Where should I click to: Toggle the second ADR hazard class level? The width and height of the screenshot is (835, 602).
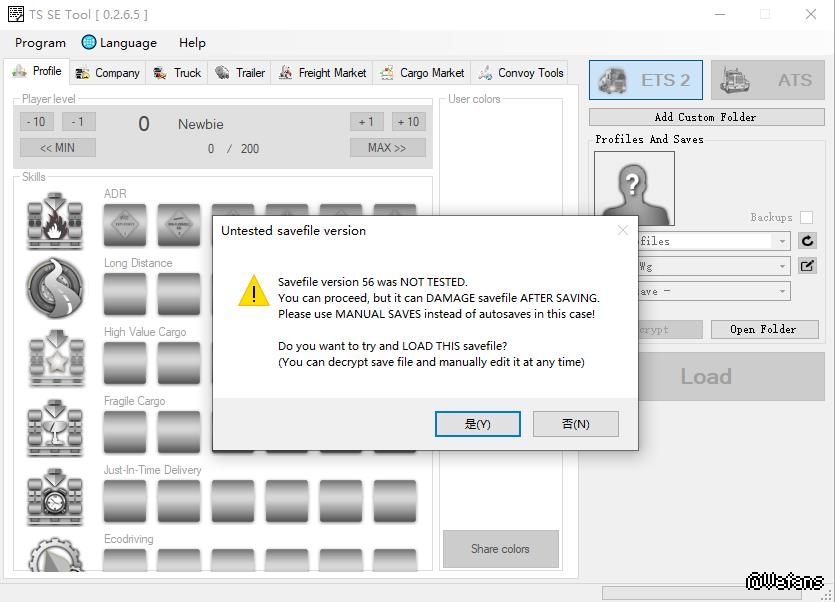click(179, 224)
